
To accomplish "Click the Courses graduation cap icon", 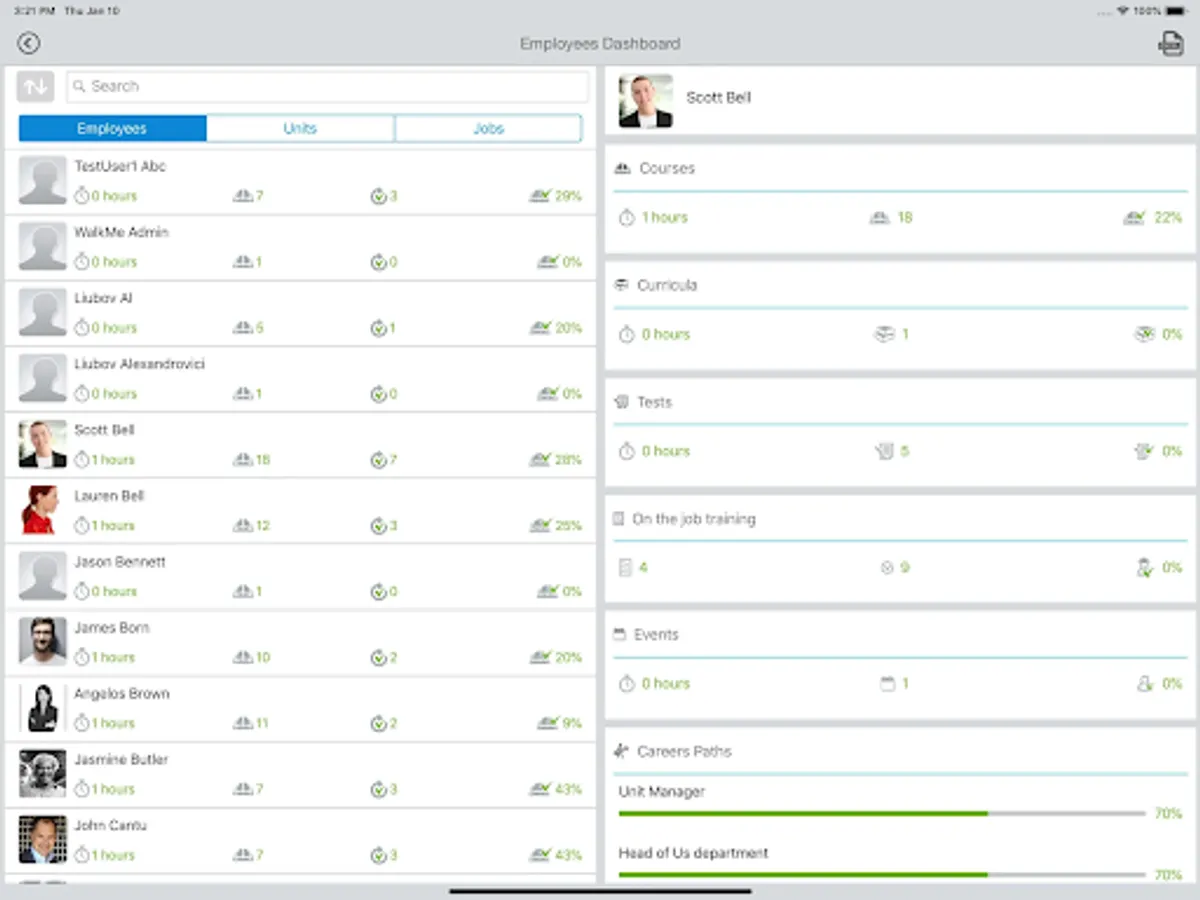I will pyautogui.click(x=625, y=168).
